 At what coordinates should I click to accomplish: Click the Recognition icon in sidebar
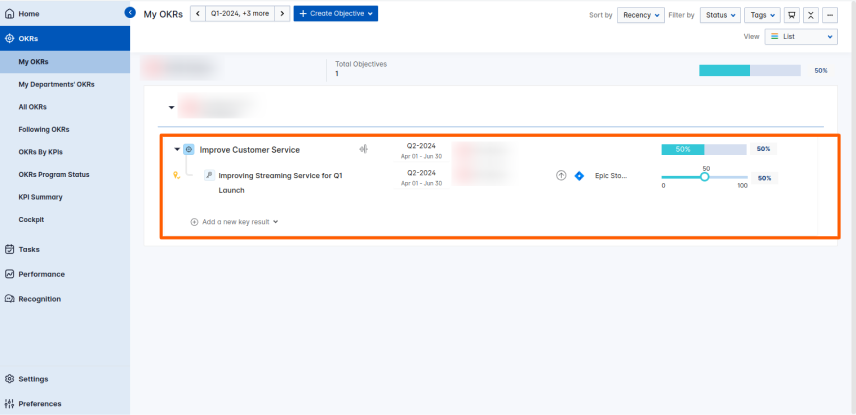[9, 299]
